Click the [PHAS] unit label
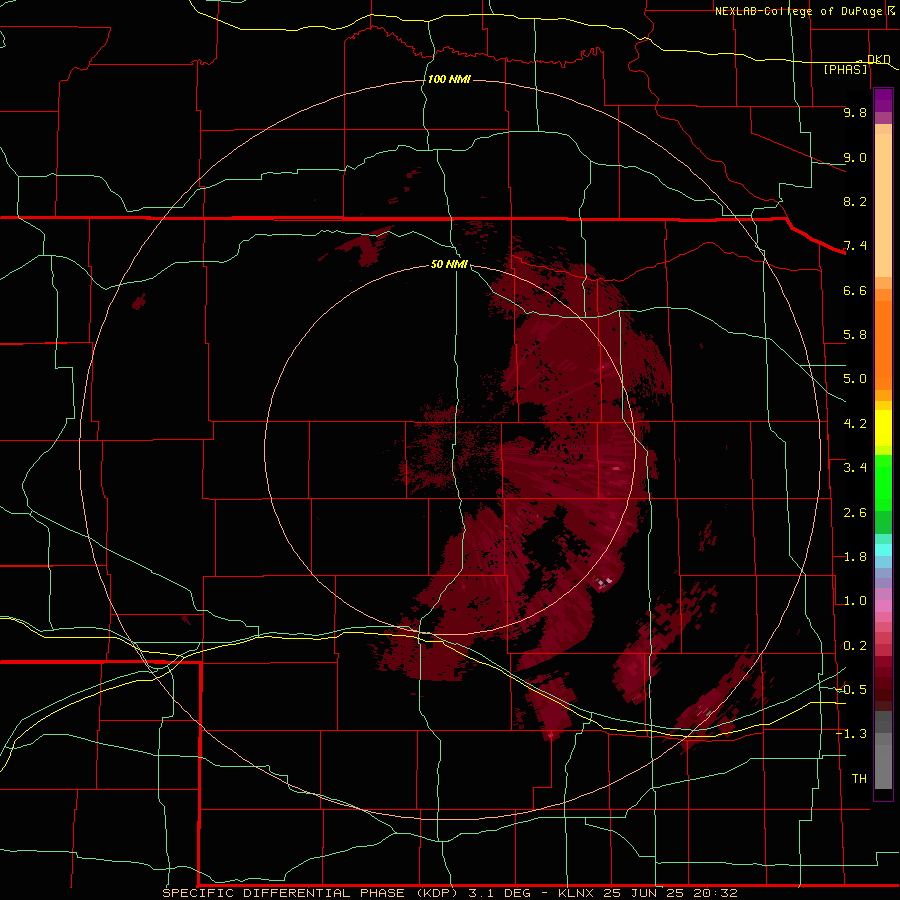This screenshot has width=900, height=900. pos(845,69)
